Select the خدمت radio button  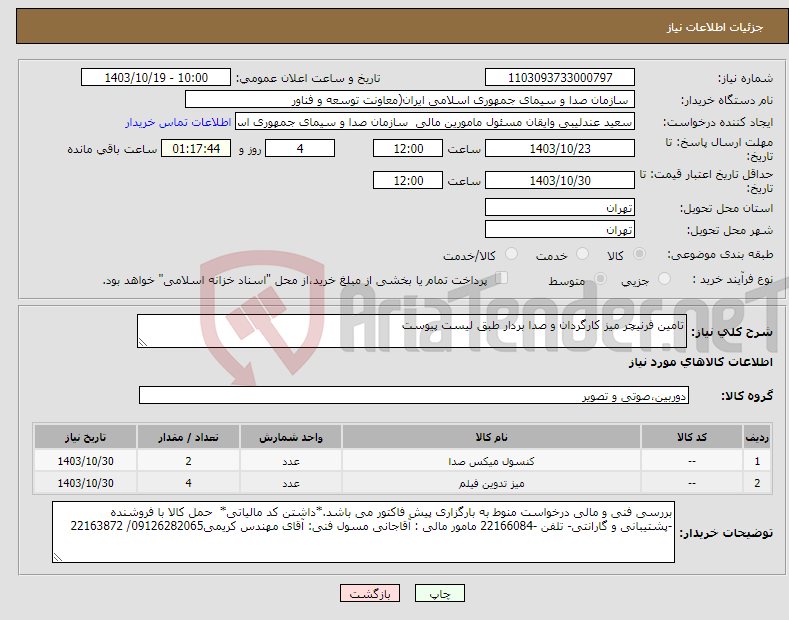582,254
